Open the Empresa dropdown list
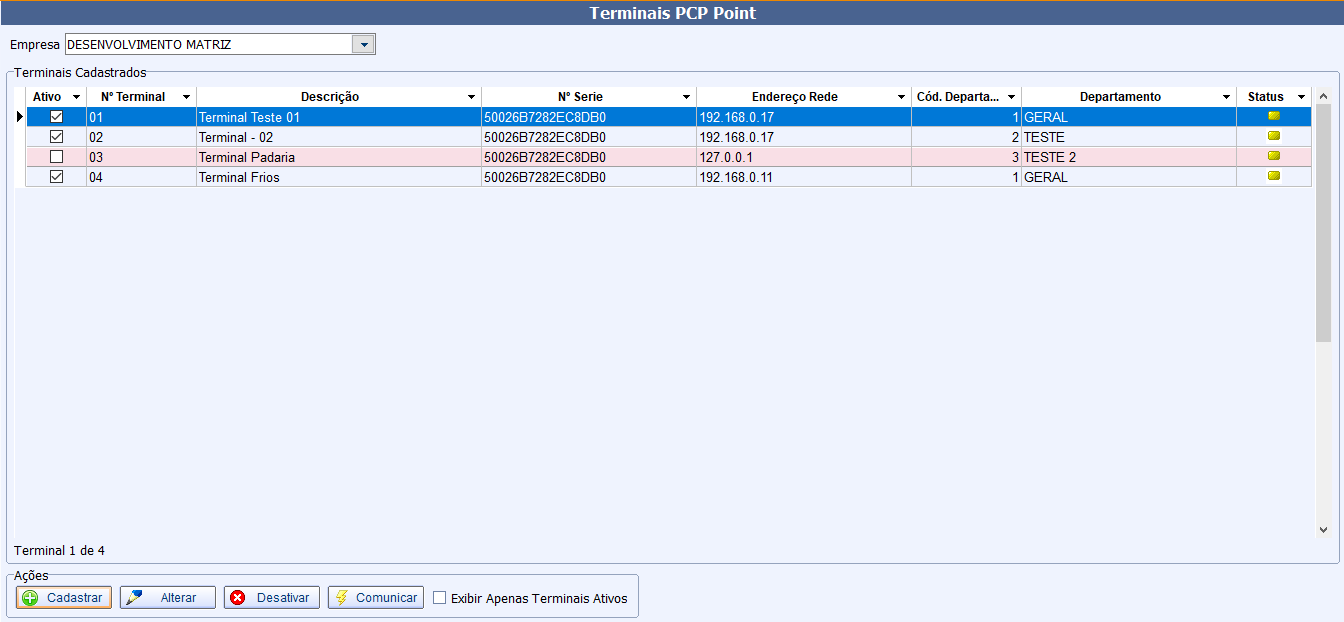 click(x=364, y=44)
